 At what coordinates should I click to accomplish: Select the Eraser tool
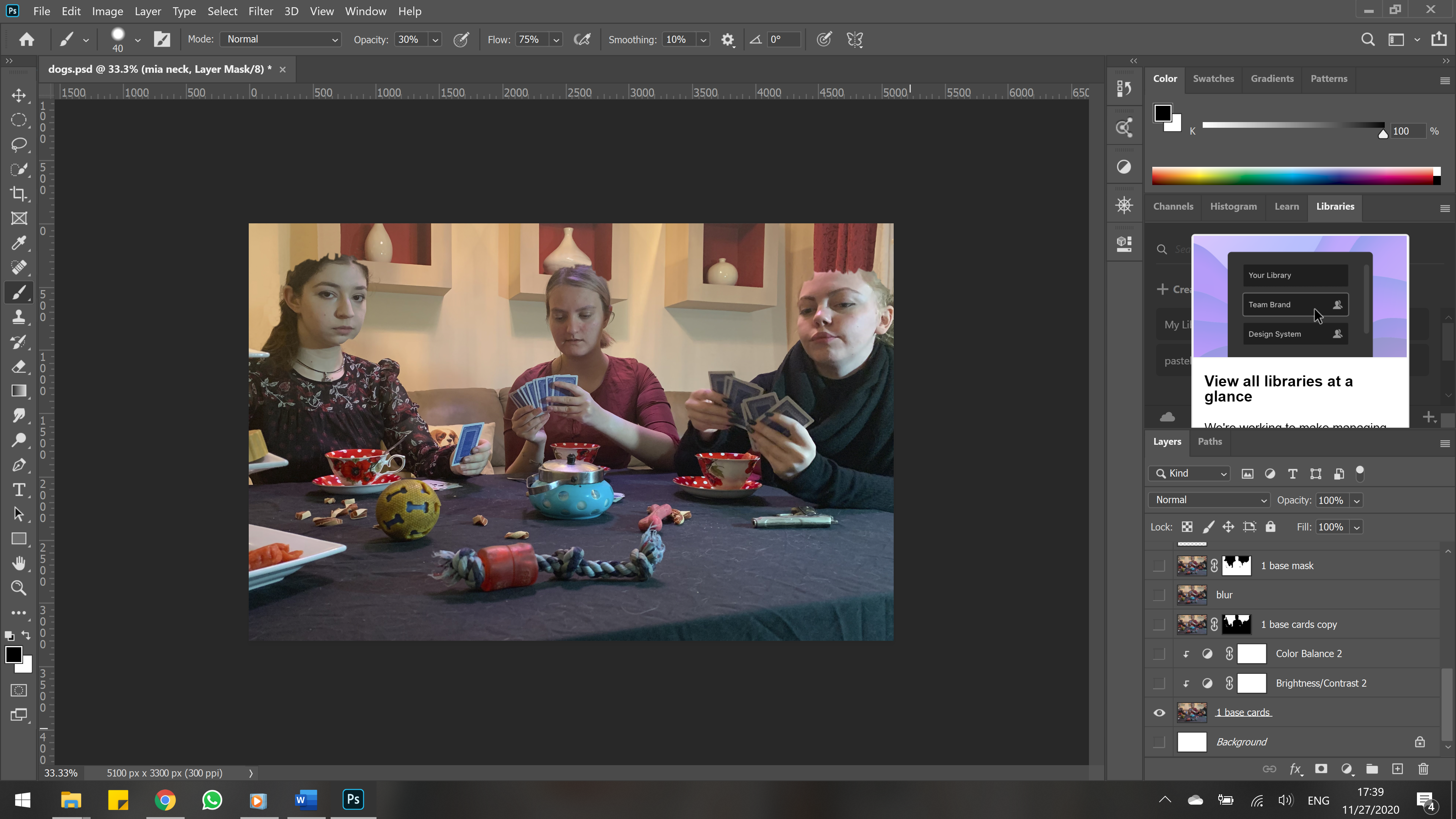19,366
